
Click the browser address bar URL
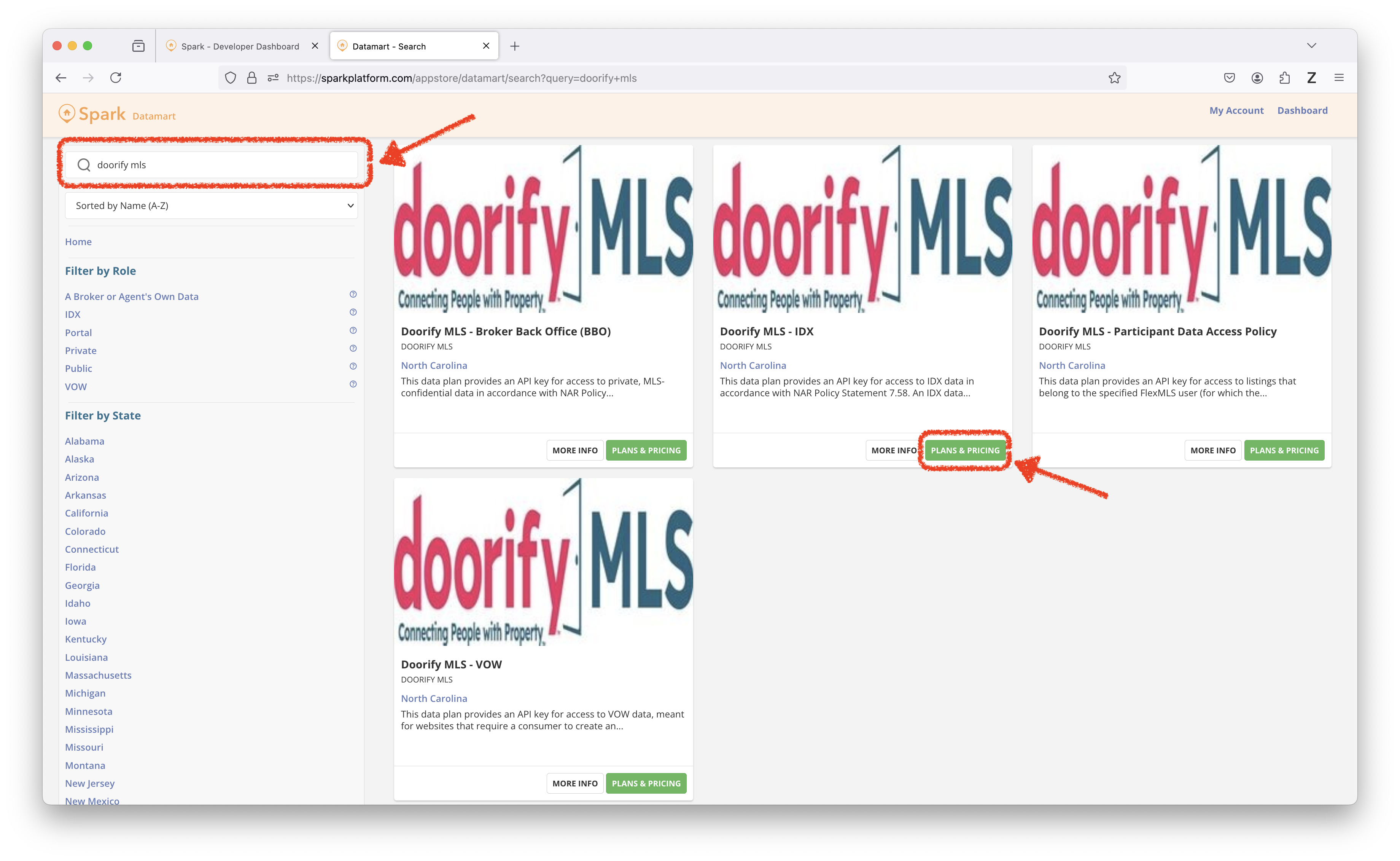[x=461, y=78]
